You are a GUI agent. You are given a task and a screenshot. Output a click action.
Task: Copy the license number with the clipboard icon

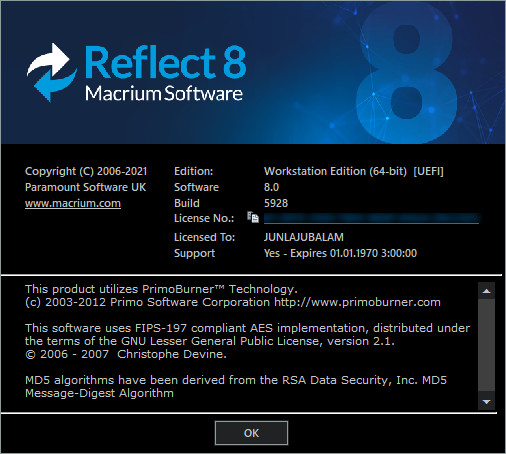(x=253, y=217)
